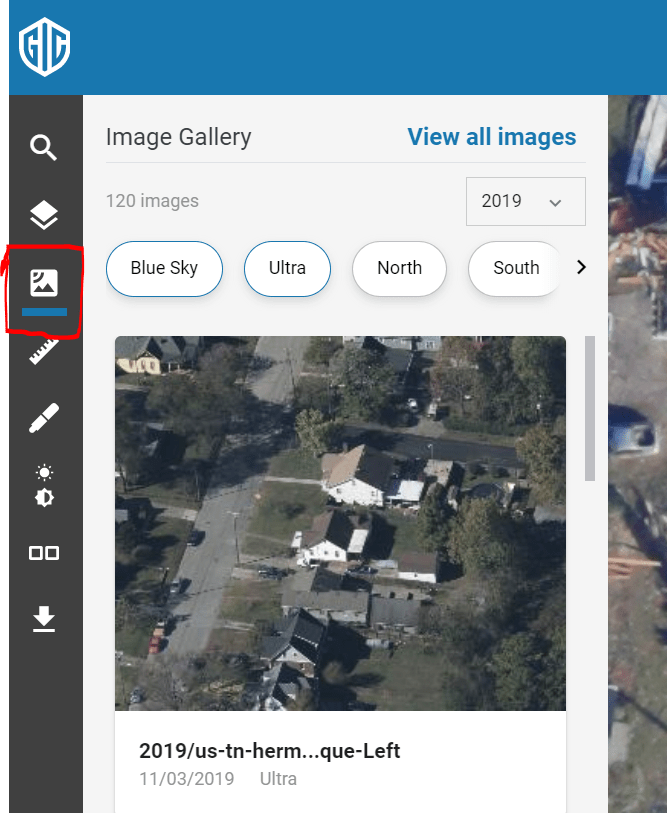Click the gallery vertical scrollbar
667x813 pixels.
[589, 408]
